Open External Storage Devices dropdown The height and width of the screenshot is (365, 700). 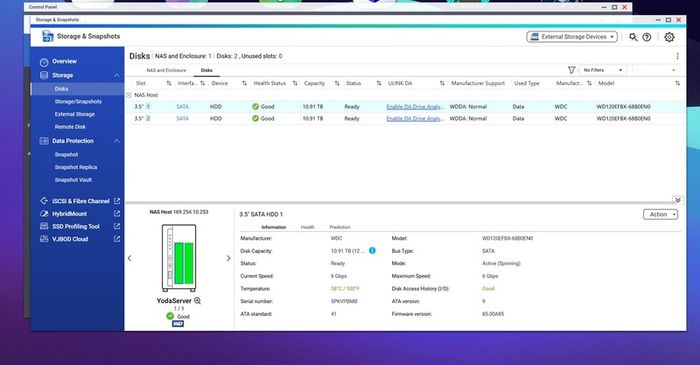click(x=572, y=37)
